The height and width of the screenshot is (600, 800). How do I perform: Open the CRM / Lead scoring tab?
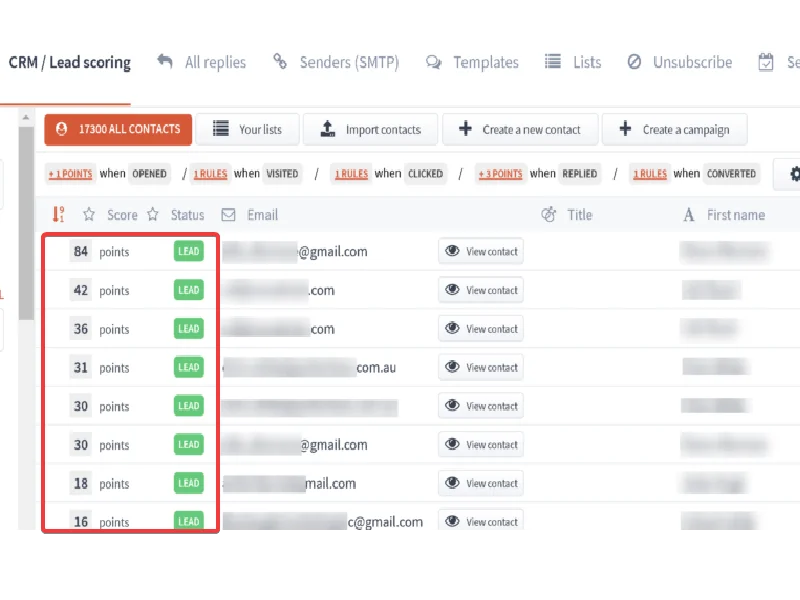[x=69, y=62]
